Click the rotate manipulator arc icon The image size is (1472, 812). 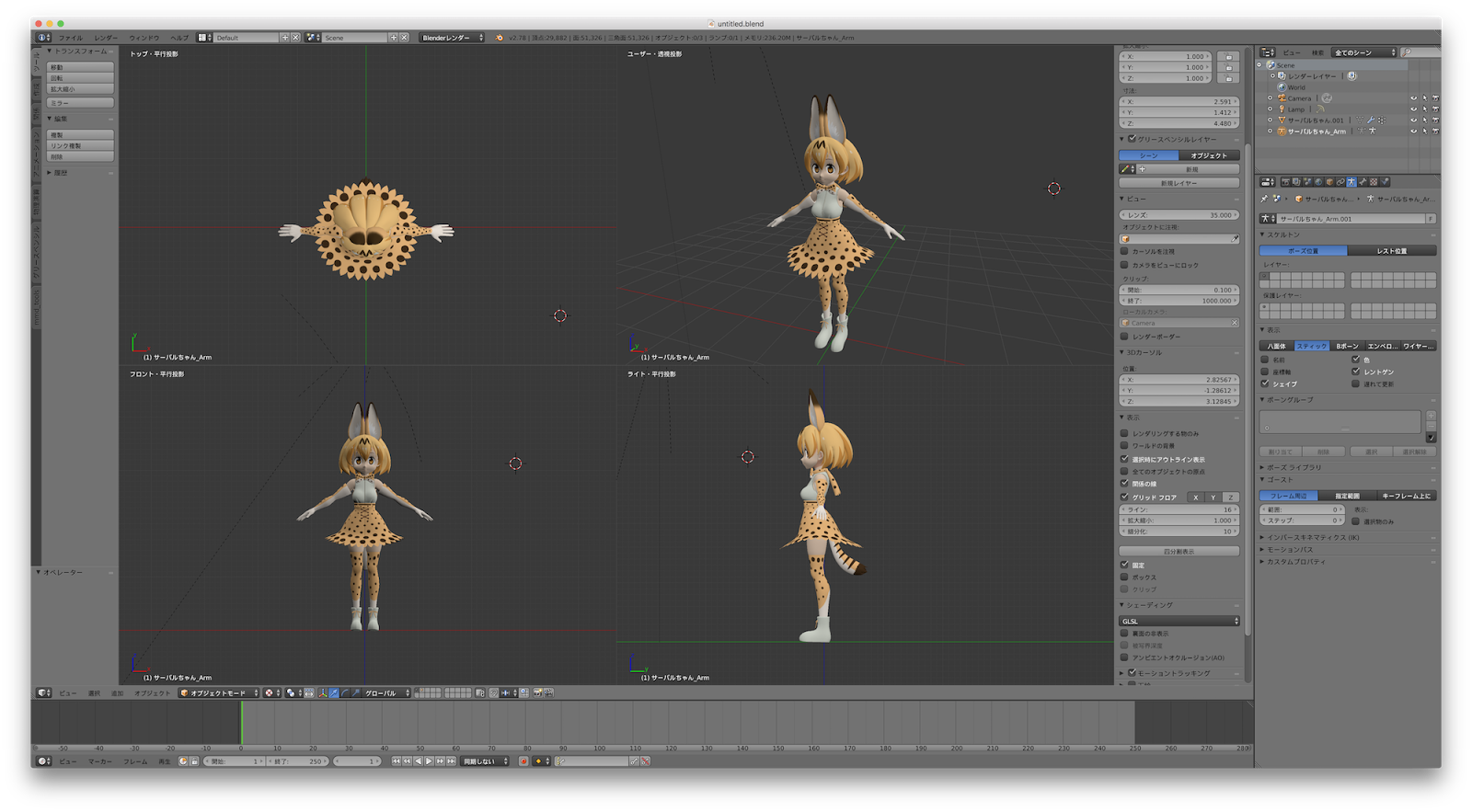[345, 693]
